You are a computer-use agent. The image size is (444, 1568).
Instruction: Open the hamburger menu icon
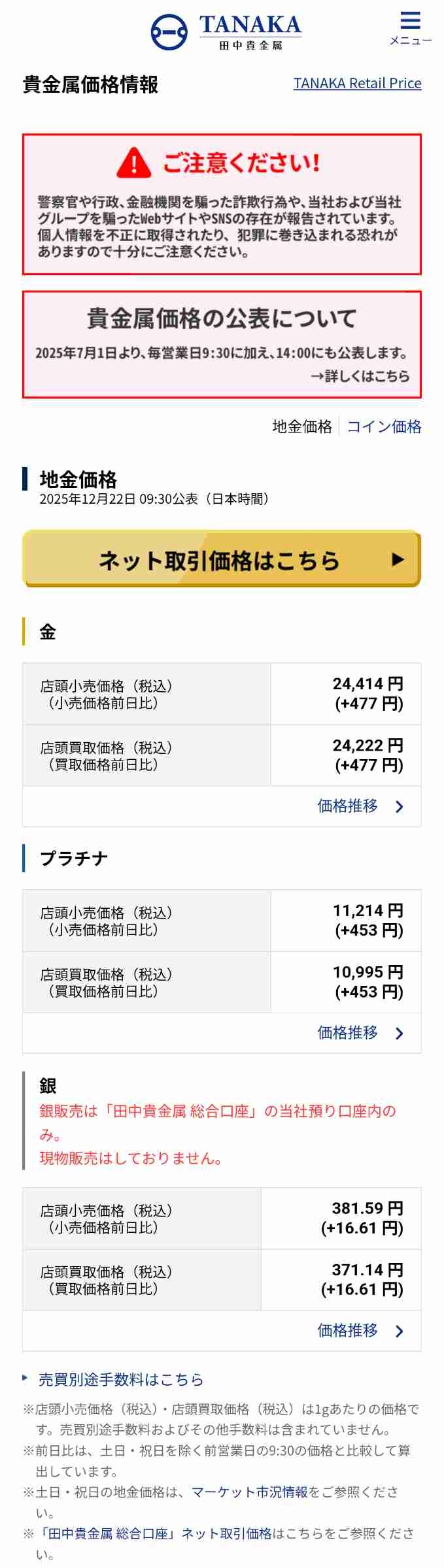410,22
